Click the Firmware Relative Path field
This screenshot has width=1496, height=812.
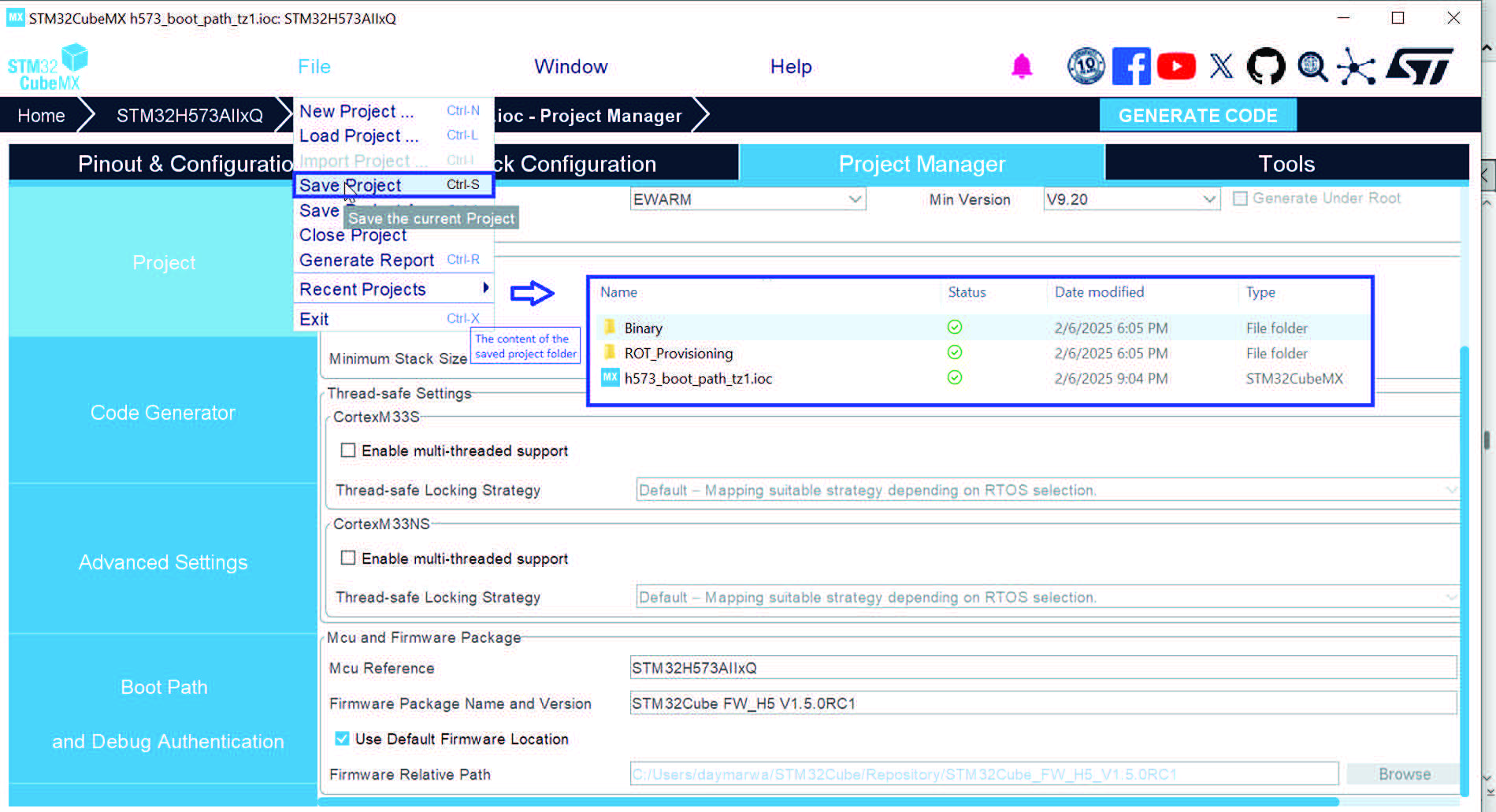click(x=984, y=774)
